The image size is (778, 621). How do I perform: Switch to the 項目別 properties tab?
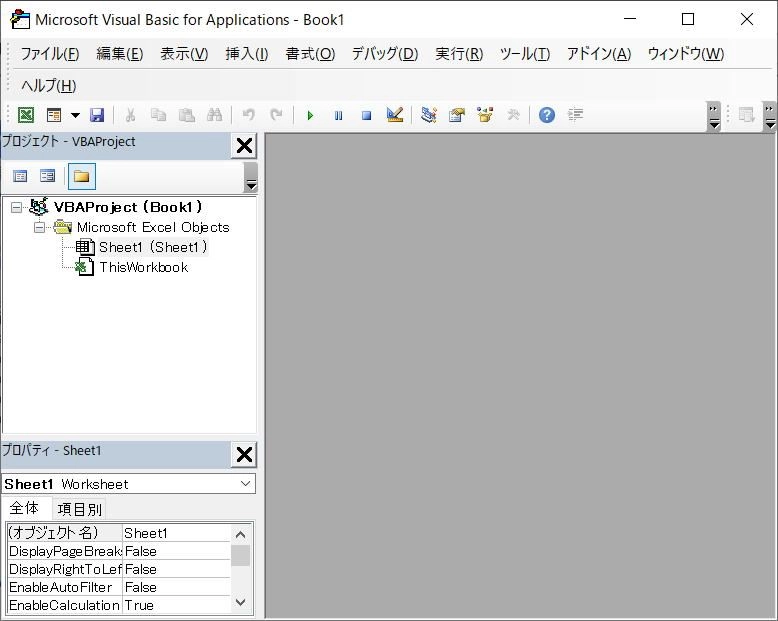pyautogui.click(x=79, y=509)
